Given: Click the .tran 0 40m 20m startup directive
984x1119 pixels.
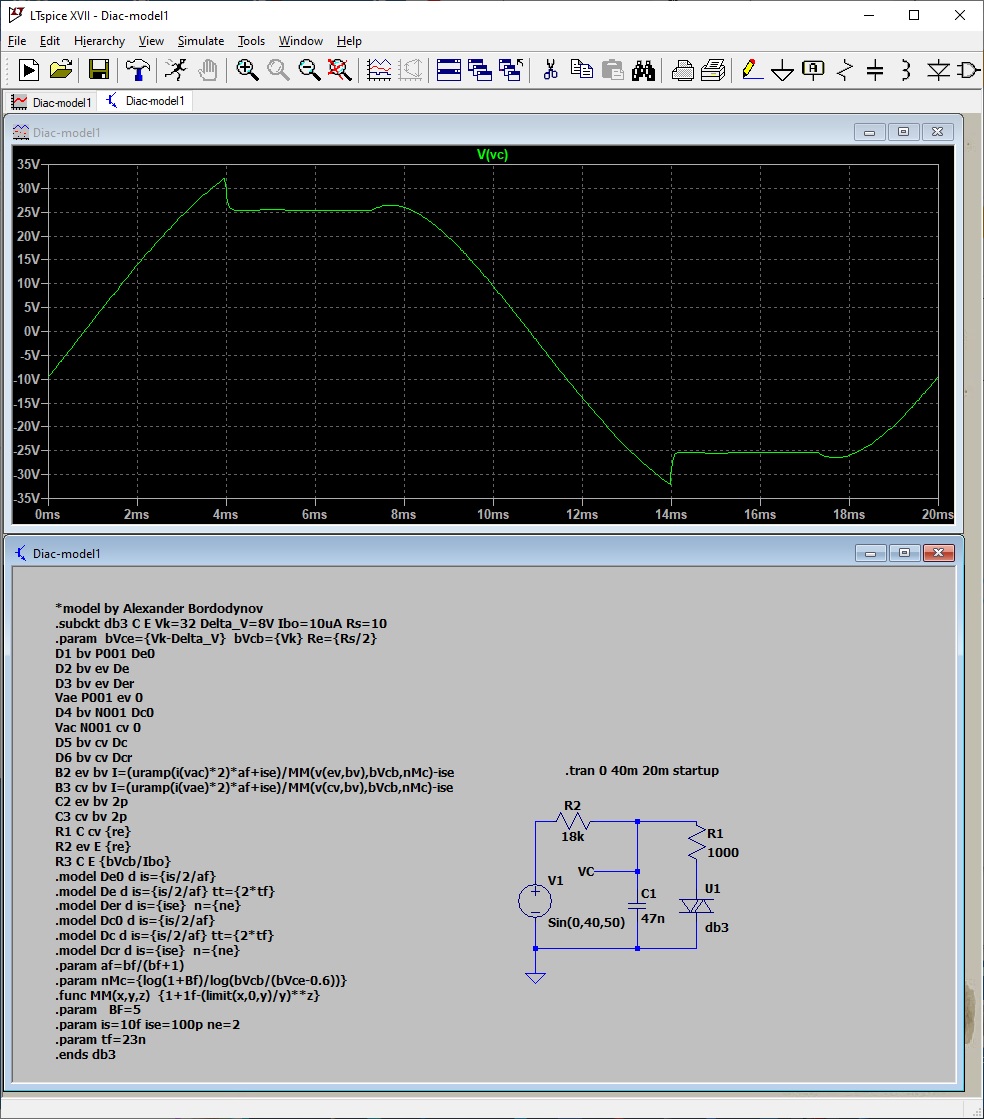Looking at the screenshot, I should click(x=641, y=771).
